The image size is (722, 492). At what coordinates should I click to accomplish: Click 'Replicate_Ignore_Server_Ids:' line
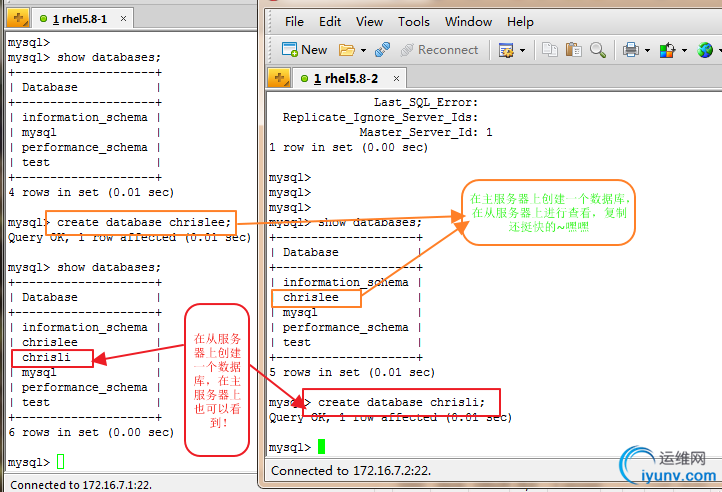[x=380, y=117]
